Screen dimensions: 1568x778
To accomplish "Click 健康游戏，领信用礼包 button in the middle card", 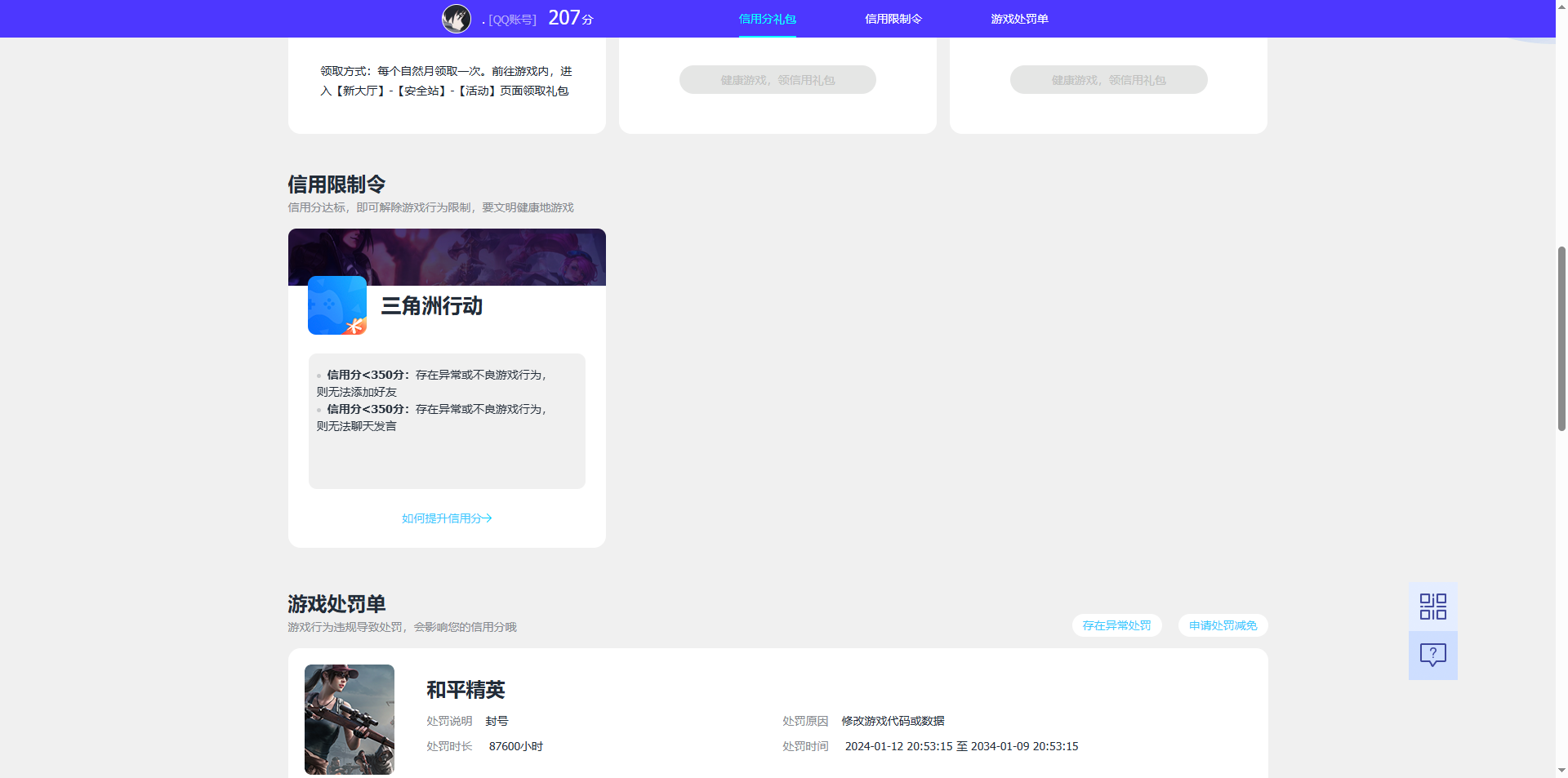I will [x=777, y=80].
